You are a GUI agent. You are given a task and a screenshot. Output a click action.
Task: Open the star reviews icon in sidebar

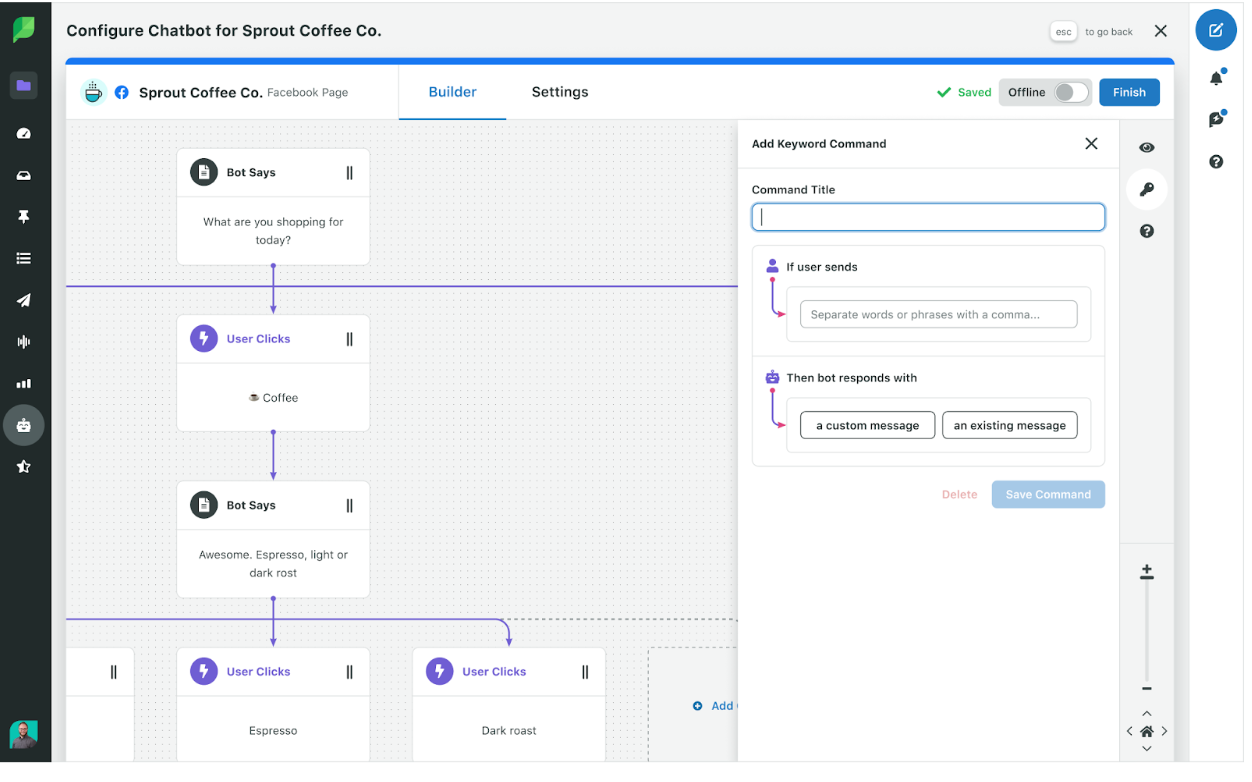24,466
